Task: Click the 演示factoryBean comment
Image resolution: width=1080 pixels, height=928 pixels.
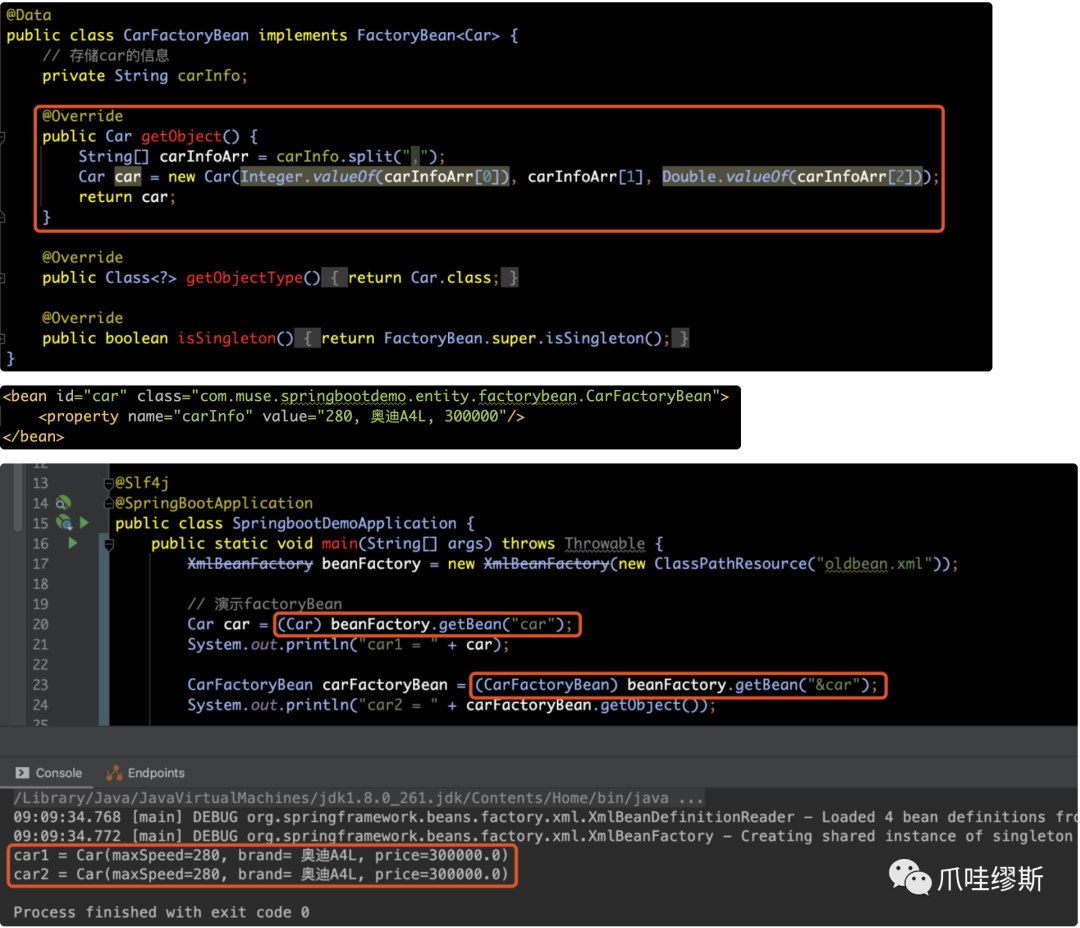Action: pyautogui.click(x=264, y=604)
